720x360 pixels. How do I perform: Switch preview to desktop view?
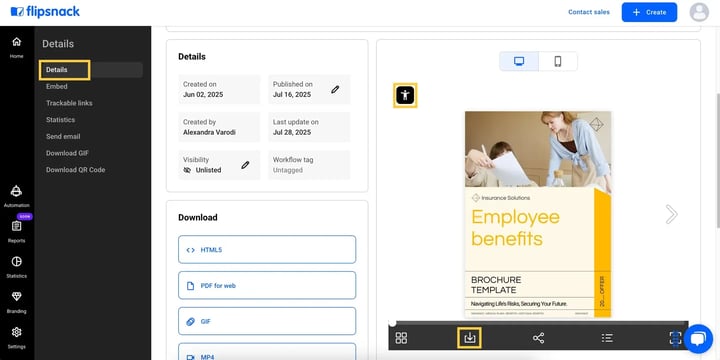pyautogui.click(x=519, y=62)
